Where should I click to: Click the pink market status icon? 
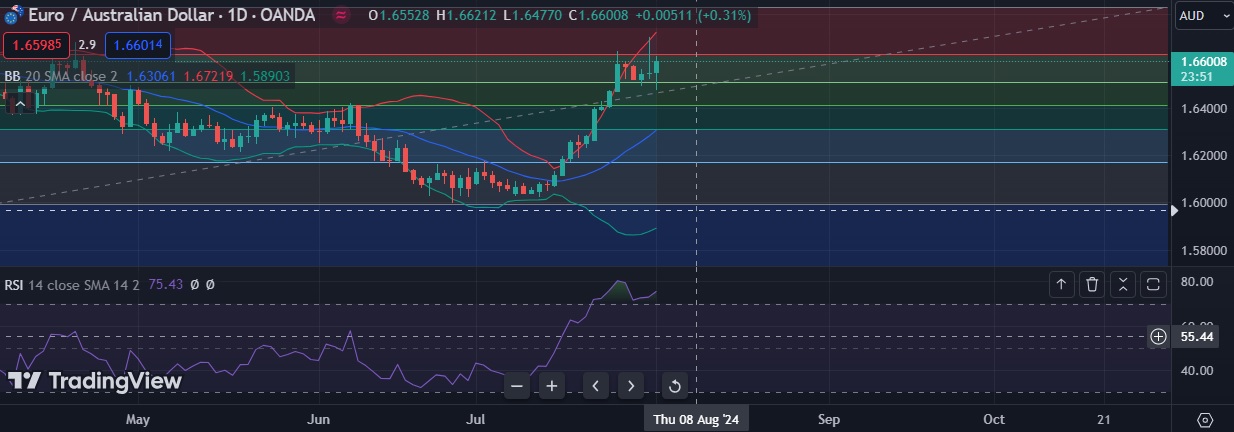pyautogui.click(x=342, y=16)
